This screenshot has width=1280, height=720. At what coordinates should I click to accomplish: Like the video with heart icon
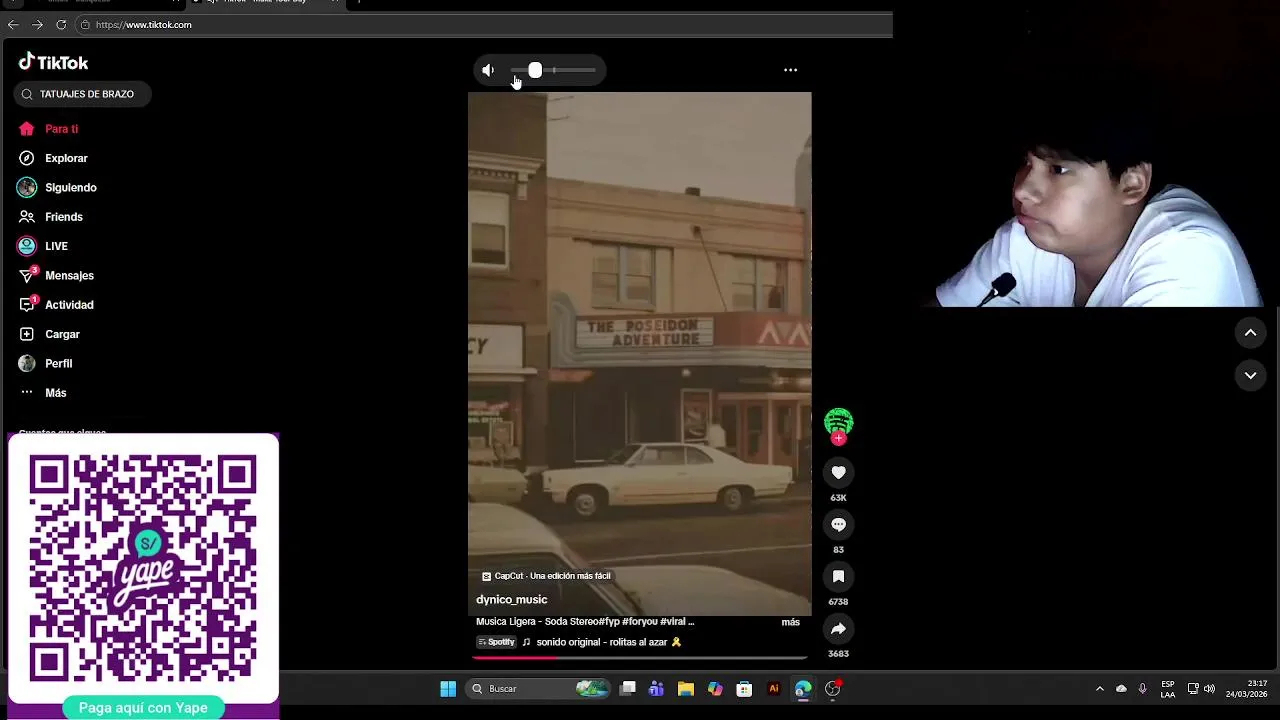click(838, 472)
